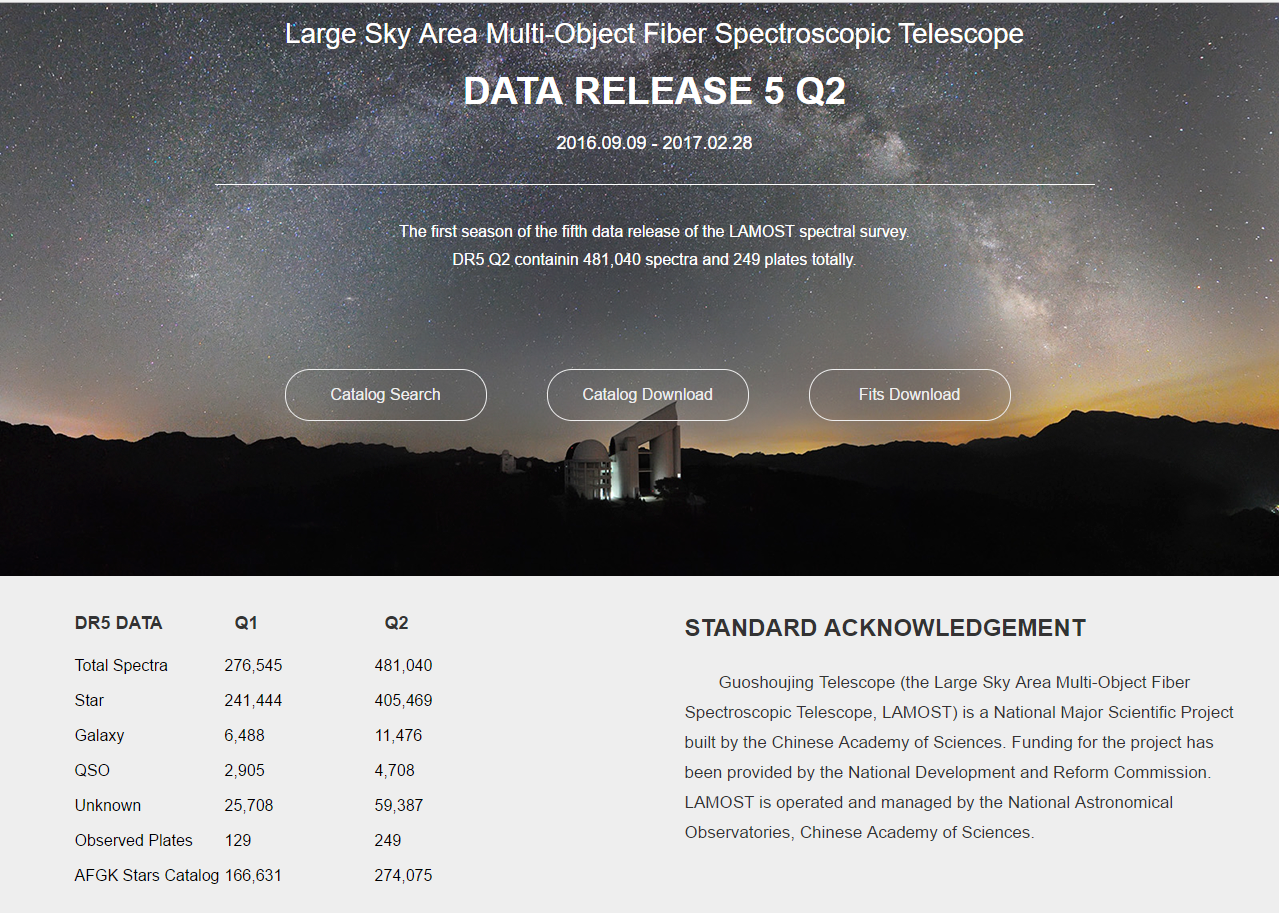The width and height of the screenshot is (1279, 913).
Task: Click the 'first season of the fifth data release' line
Action: [655, 231]
